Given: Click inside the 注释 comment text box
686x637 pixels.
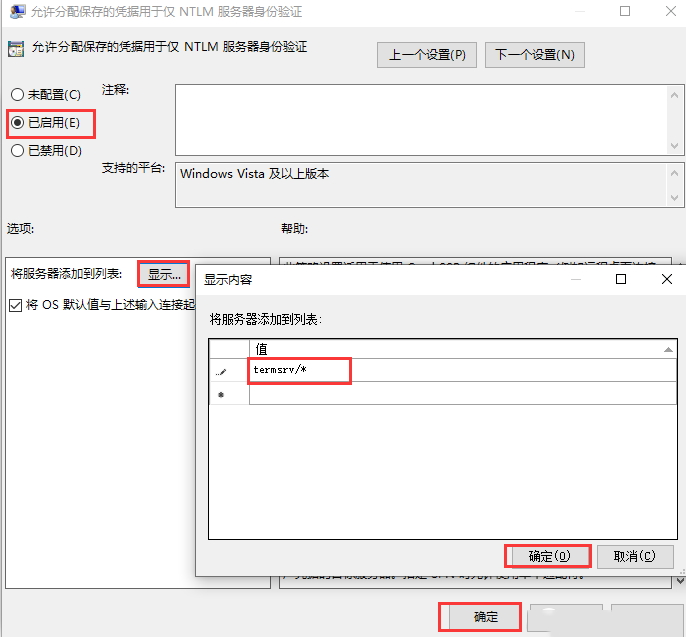Looking at the screenshot, I should coord(422,120).
